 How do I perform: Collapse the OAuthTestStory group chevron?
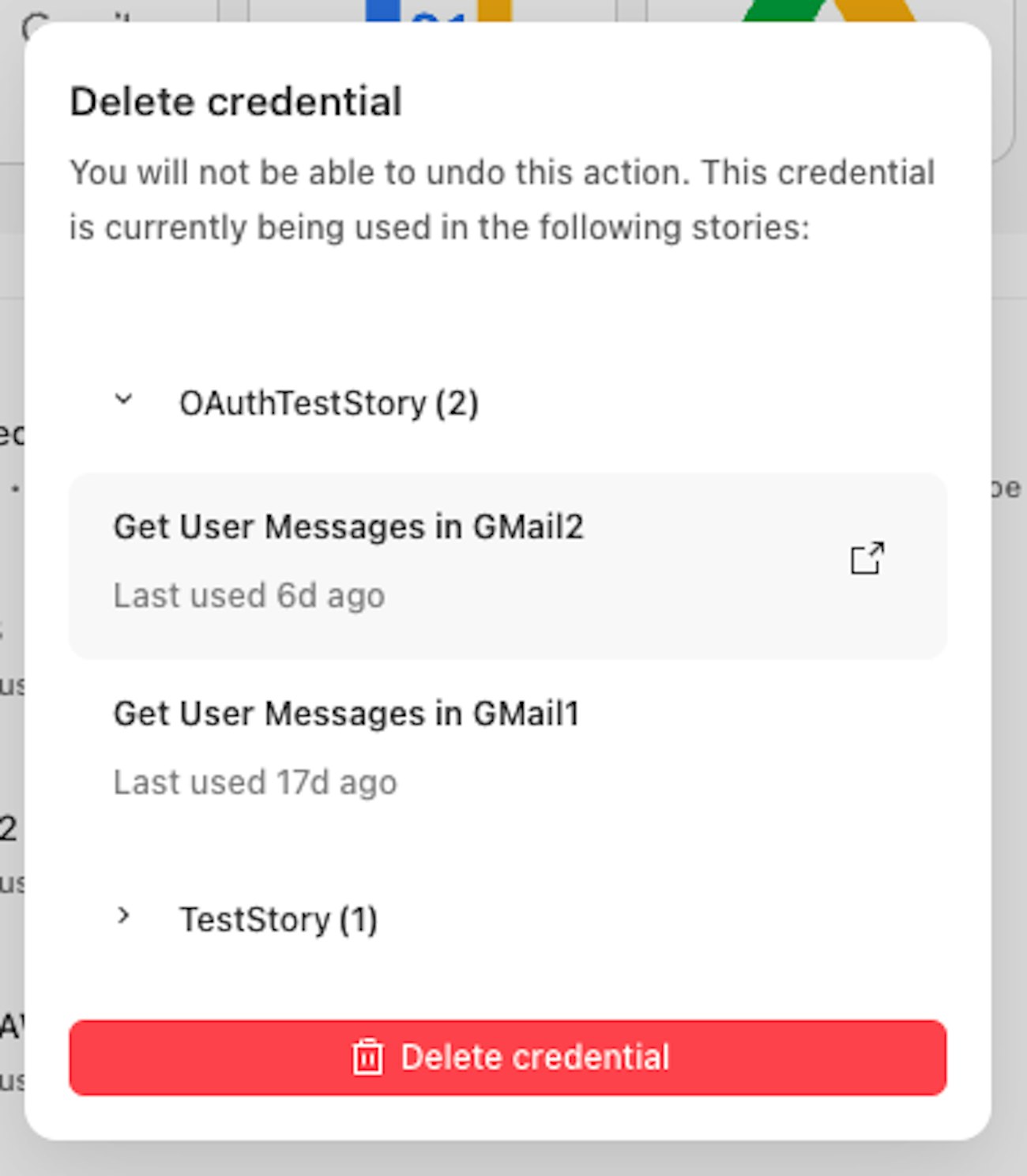(x=123, y=400)
